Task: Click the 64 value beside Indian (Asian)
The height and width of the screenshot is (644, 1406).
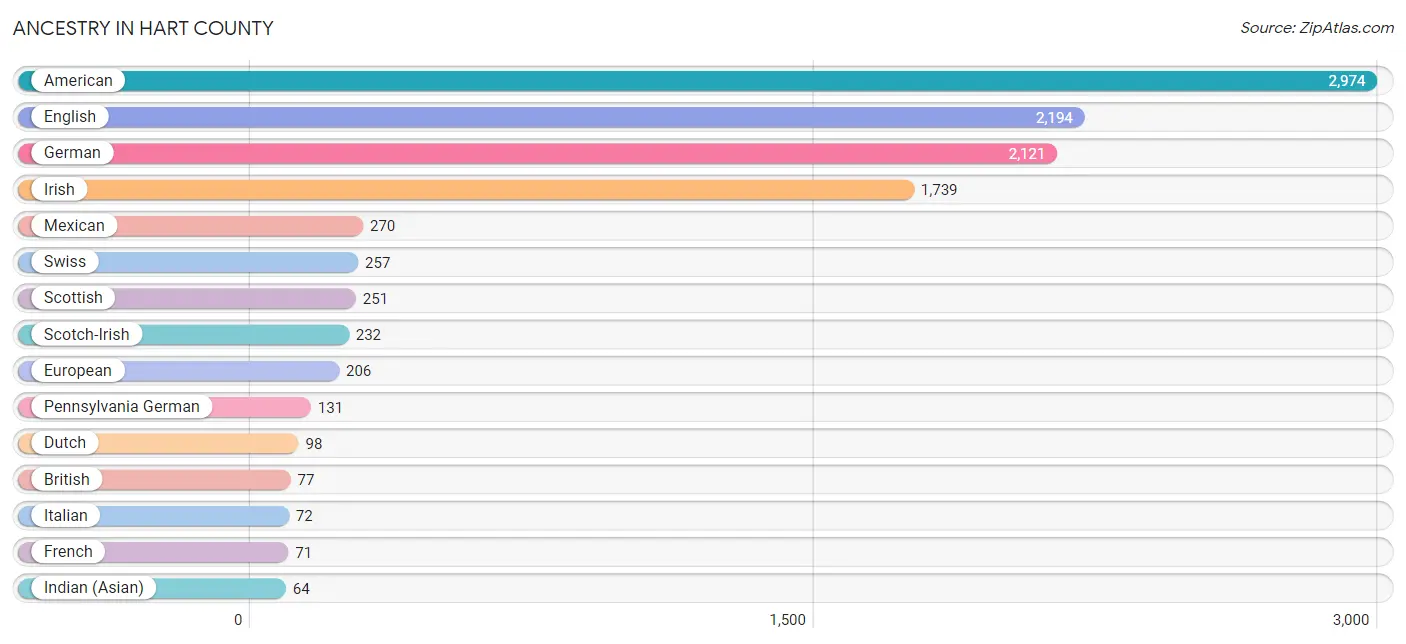Action: tap(301, 589)
